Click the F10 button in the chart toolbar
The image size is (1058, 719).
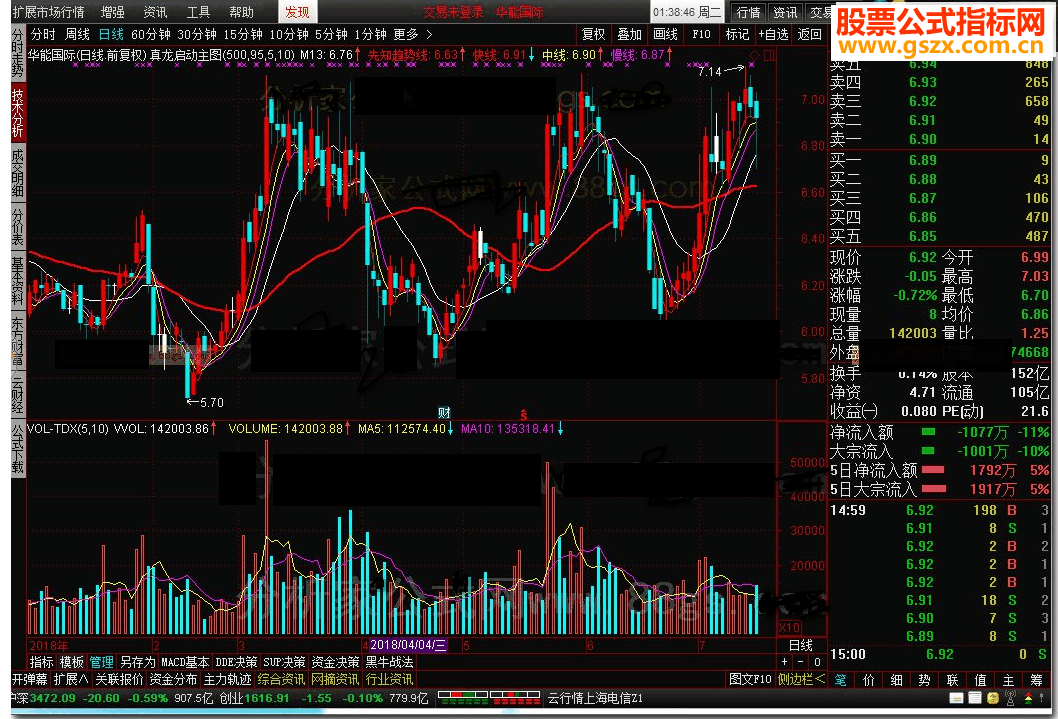701,34
